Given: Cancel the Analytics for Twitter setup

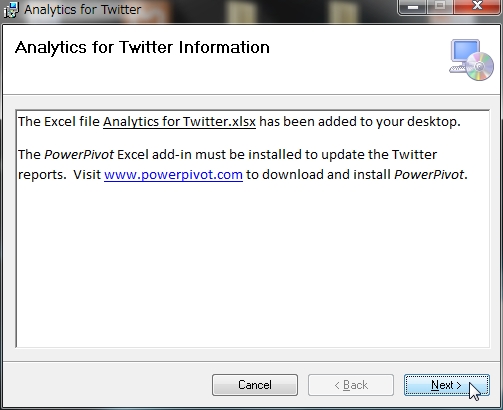Looking at the screenshot, I should click(x=255, y=385).
